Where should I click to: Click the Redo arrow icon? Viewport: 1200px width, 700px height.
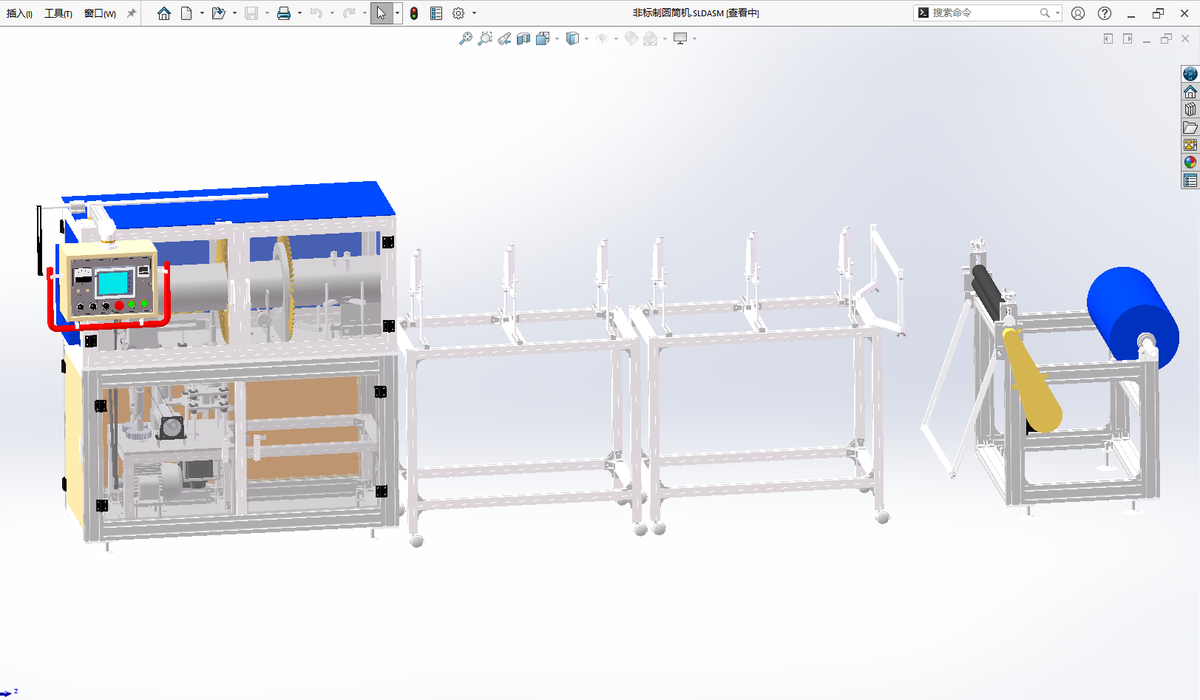coord(348,13)
